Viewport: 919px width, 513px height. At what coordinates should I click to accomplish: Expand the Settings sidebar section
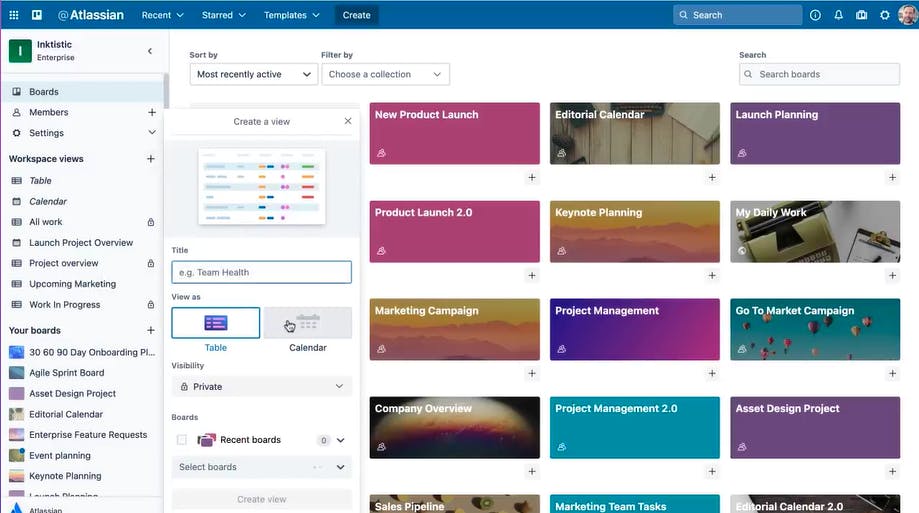(152, 133)
